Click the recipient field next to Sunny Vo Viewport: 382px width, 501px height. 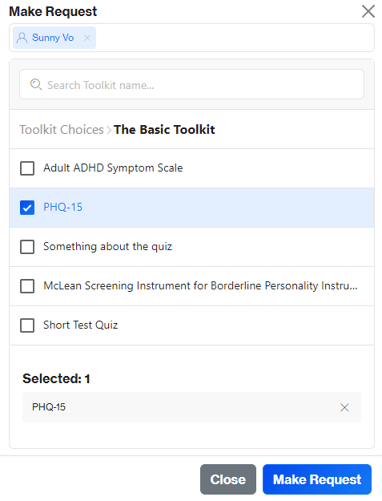(233, 38)
